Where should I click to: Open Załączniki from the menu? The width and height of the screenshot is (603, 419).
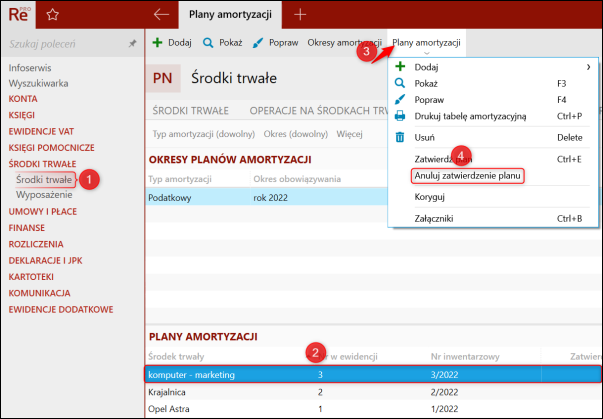[492, 218]
